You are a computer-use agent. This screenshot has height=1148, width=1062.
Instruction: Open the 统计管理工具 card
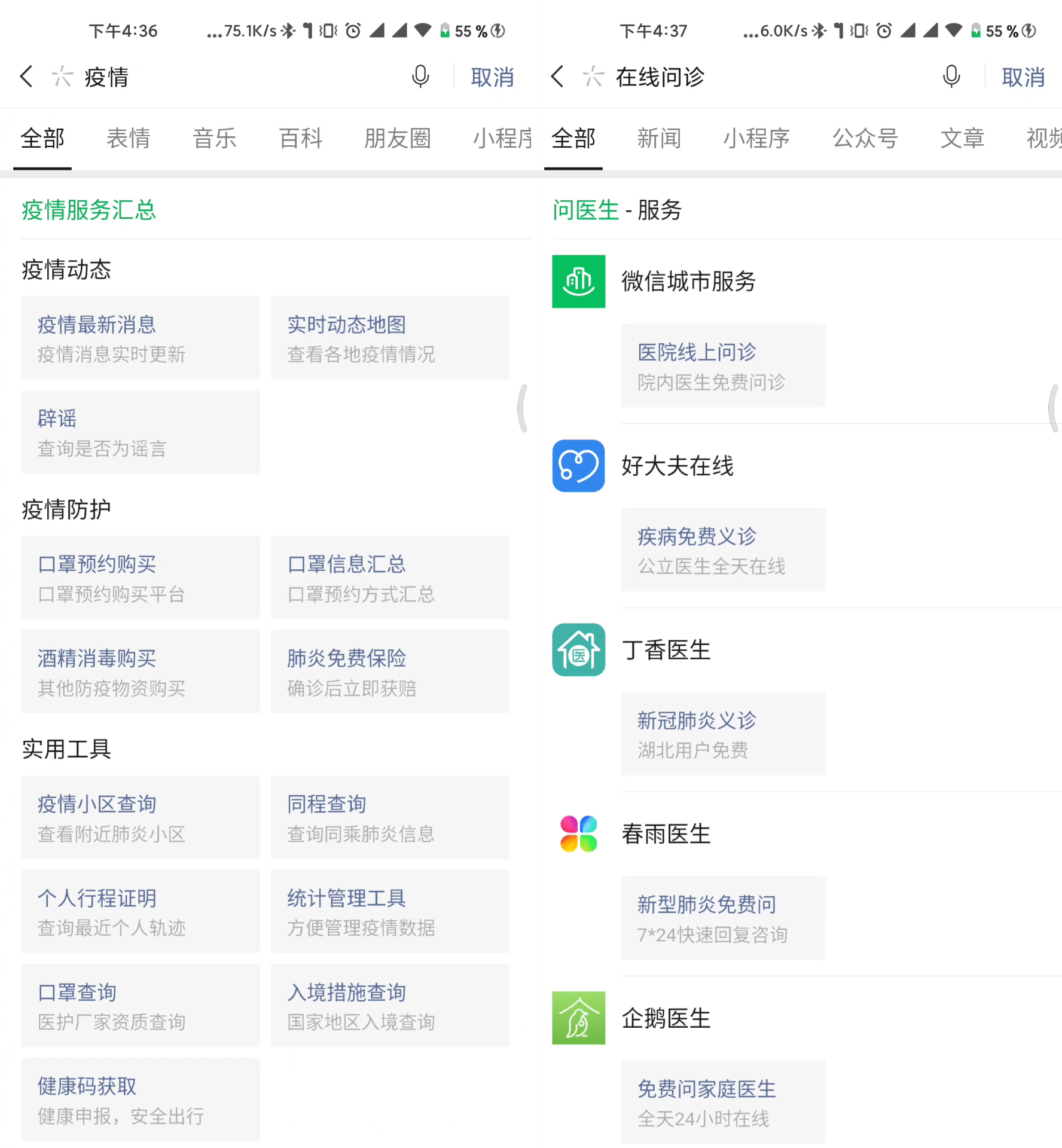tap(390, 911)
